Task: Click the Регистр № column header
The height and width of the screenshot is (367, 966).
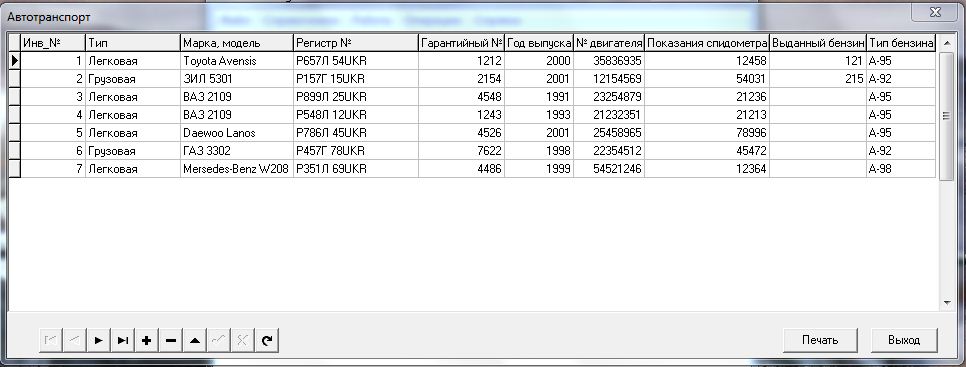Action: click(355, 43)
